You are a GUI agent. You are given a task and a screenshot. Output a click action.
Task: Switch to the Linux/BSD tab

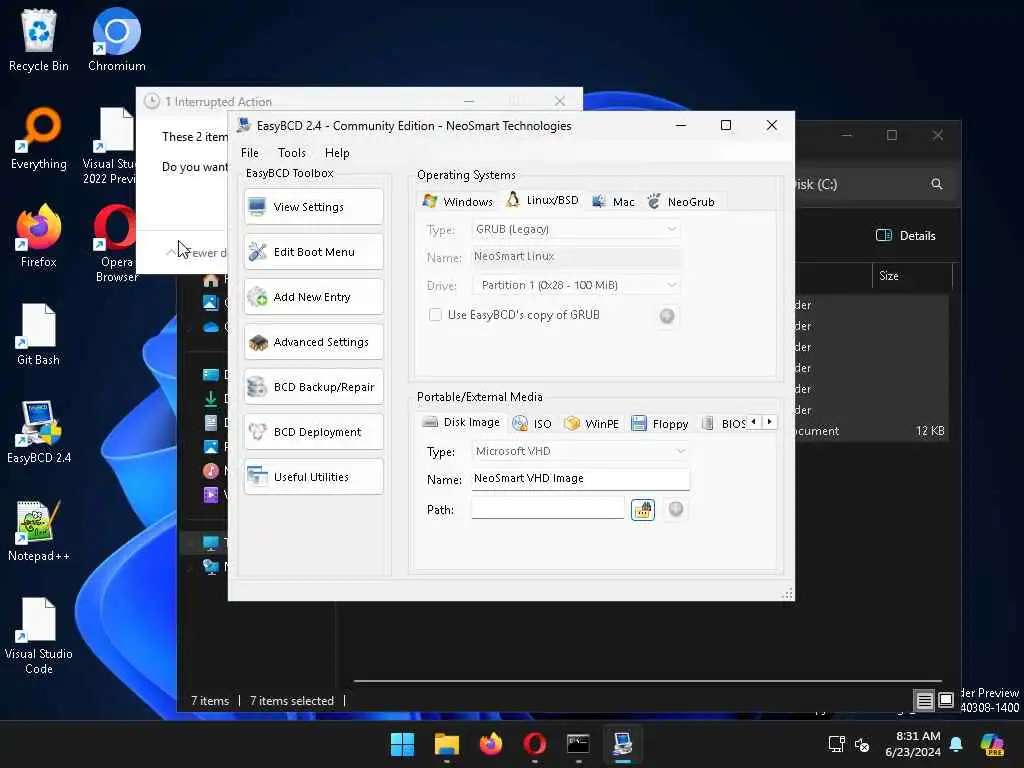click(x=543, y=200)
